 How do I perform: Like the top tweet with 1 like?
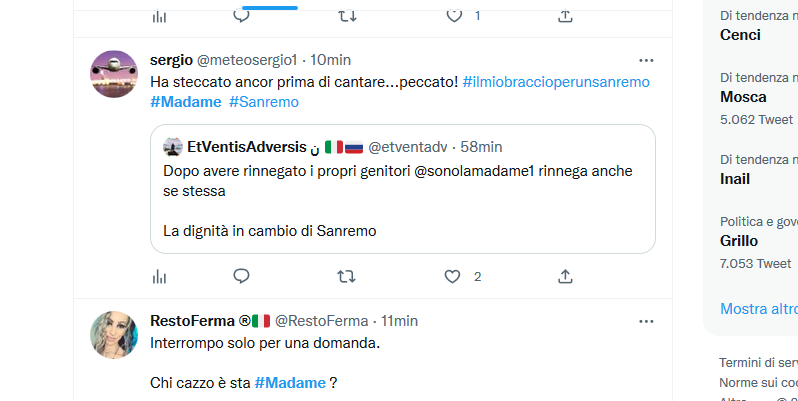(453, 15)
